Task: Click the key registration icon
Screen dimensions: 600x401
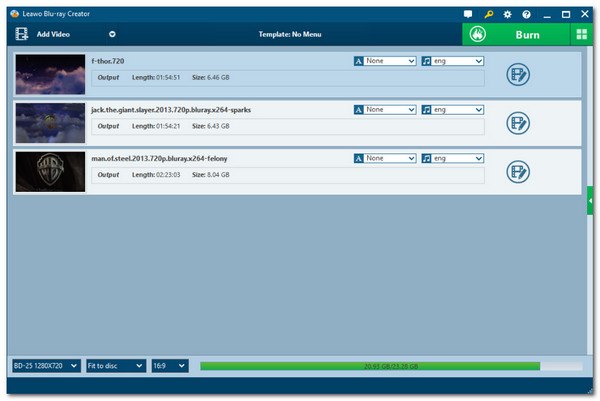Action: (488, 15)
